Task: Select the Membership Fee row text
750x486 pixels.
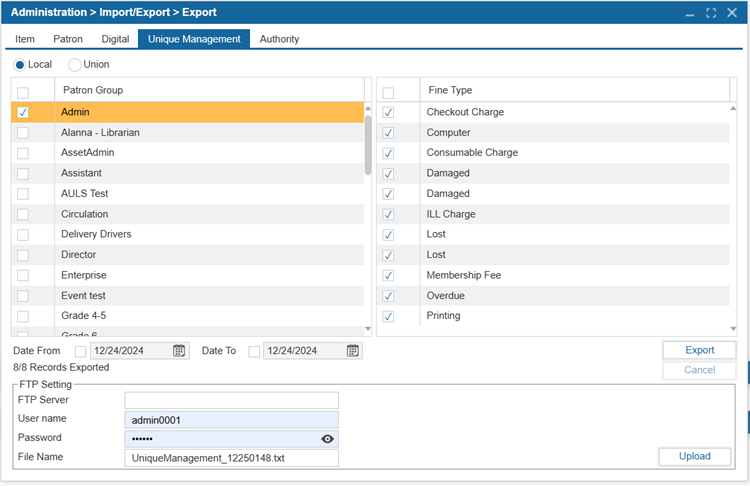Action: pos(463,275)
